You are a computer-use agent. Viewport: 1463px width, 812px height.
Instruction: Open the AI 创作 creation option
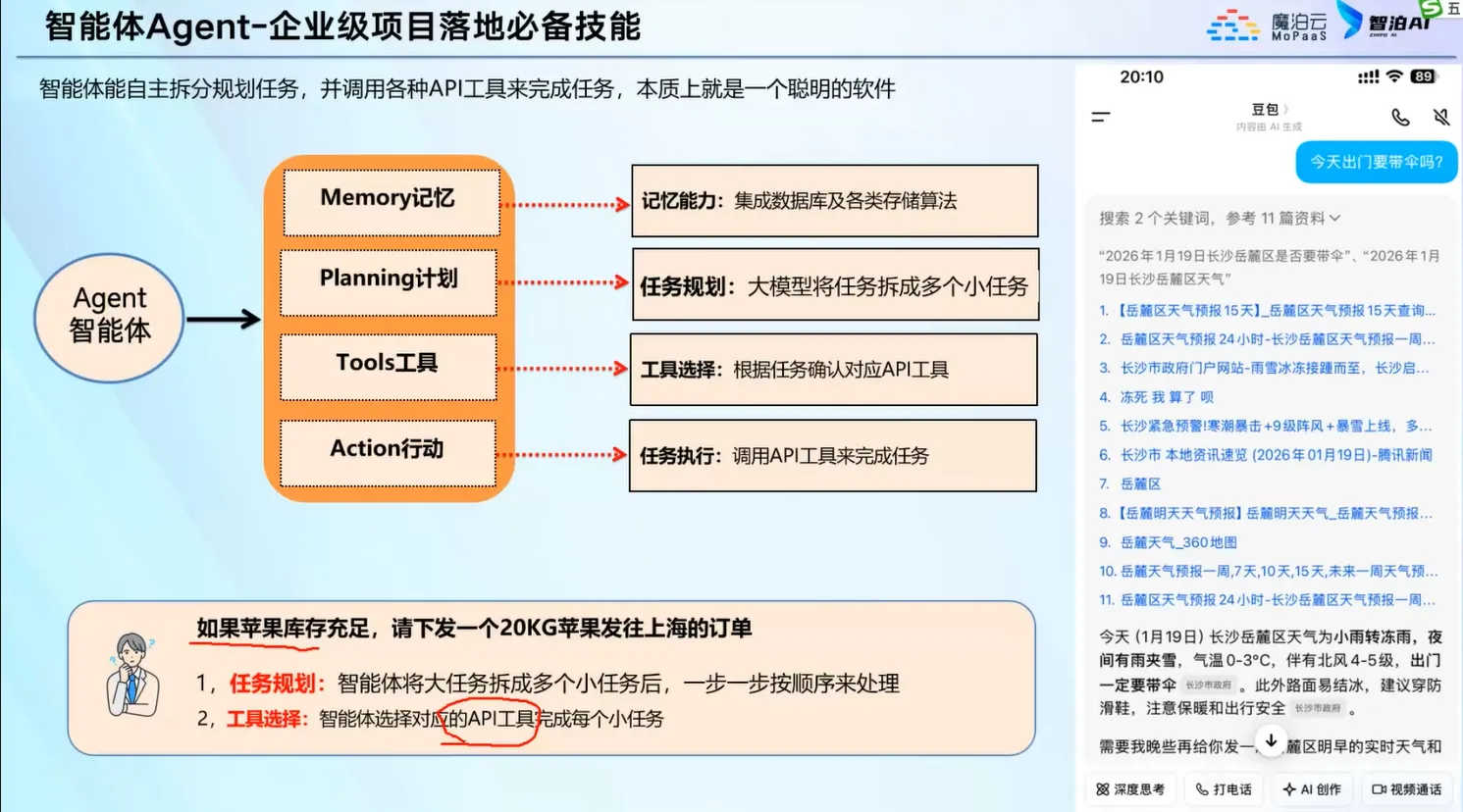click(1312, 789)
